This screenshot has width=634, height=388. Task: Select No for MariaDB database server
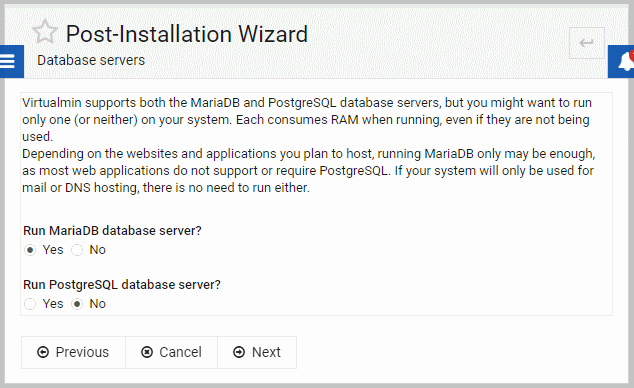(77, 250)
